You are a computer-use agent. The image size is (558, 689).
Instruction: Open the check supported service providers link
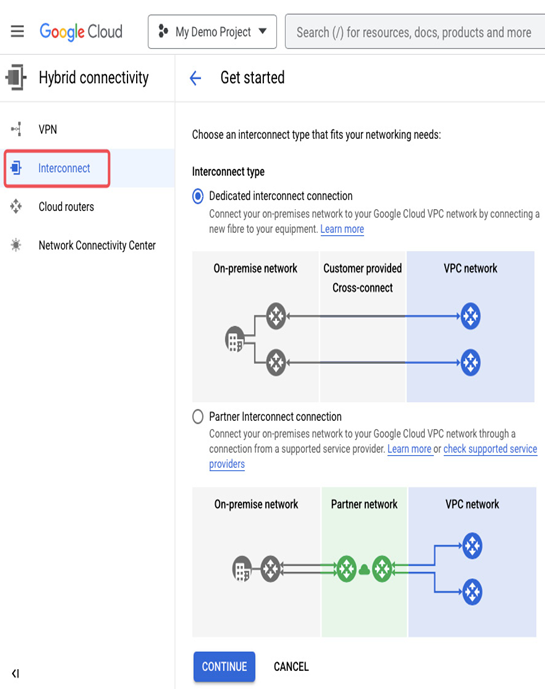click(373, 456)
